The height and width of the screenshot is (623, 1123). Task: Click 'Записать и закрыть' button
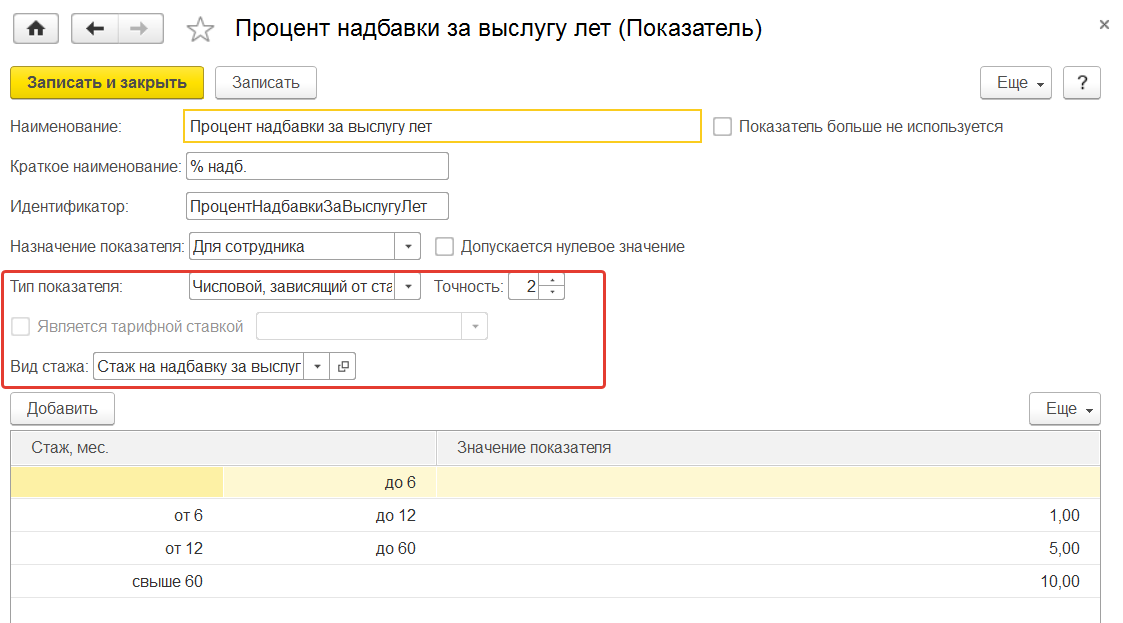pos(107,83)
